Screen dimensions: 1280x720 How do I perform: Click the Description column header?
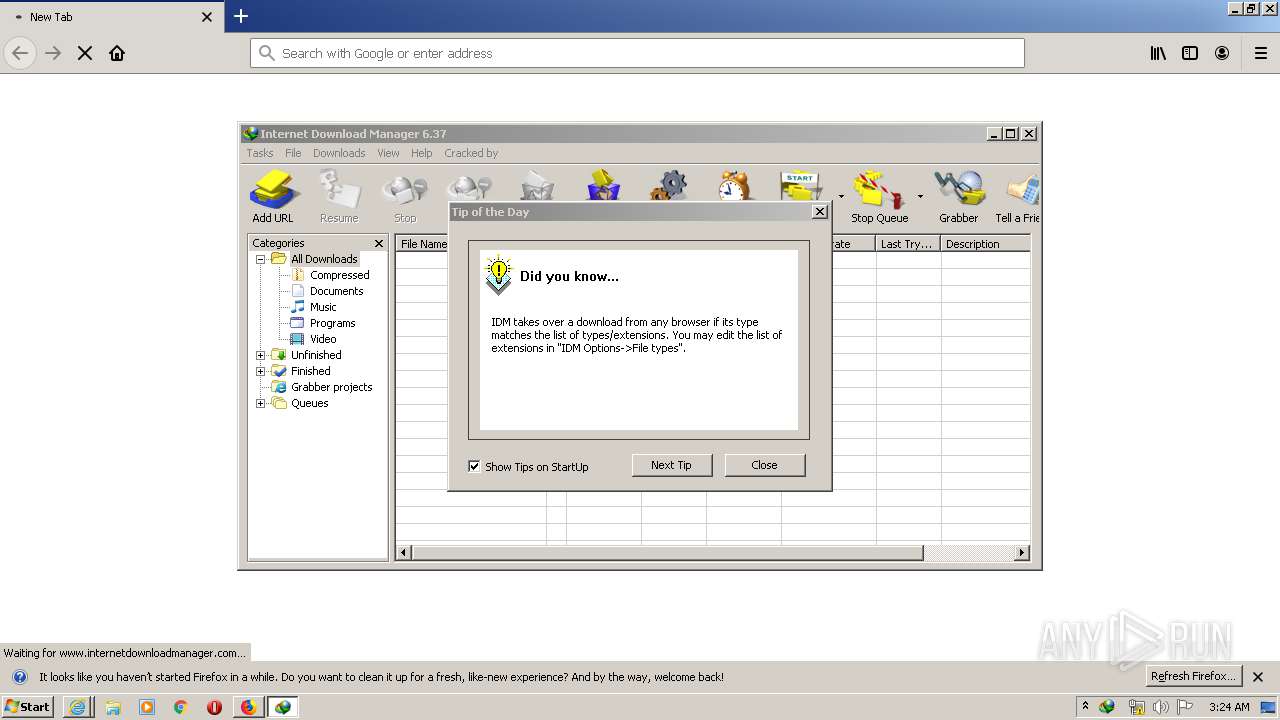pyautogui.click(x=985, y=244)
